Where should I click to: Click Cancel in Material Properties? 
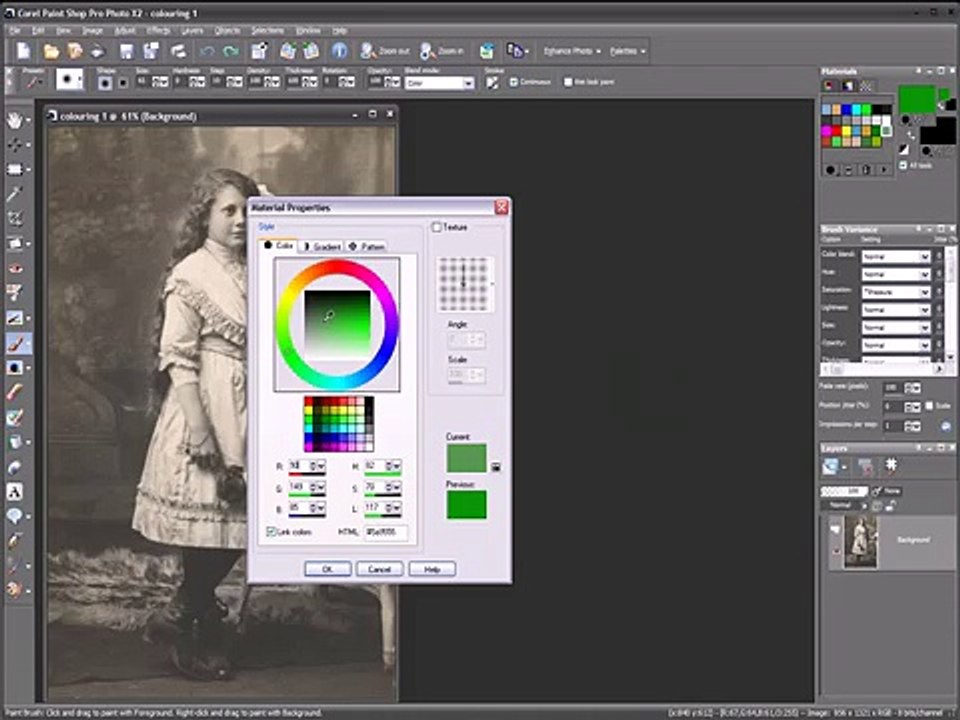[x=380, y=569]
